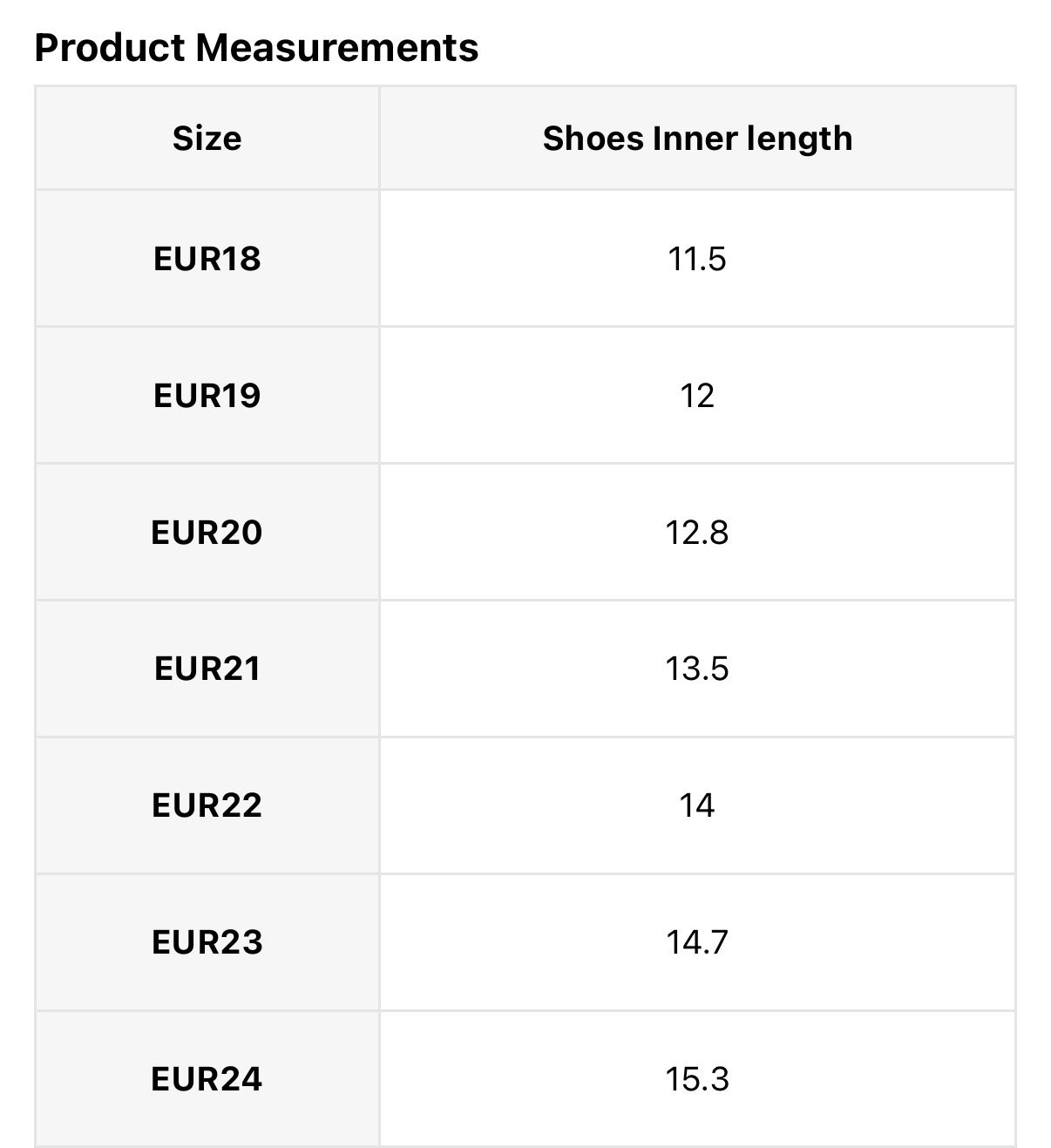The width and height of the screenshot is (1051, 1148).
Task: Select the EUR20 size cell
Action: click(207, 533)
